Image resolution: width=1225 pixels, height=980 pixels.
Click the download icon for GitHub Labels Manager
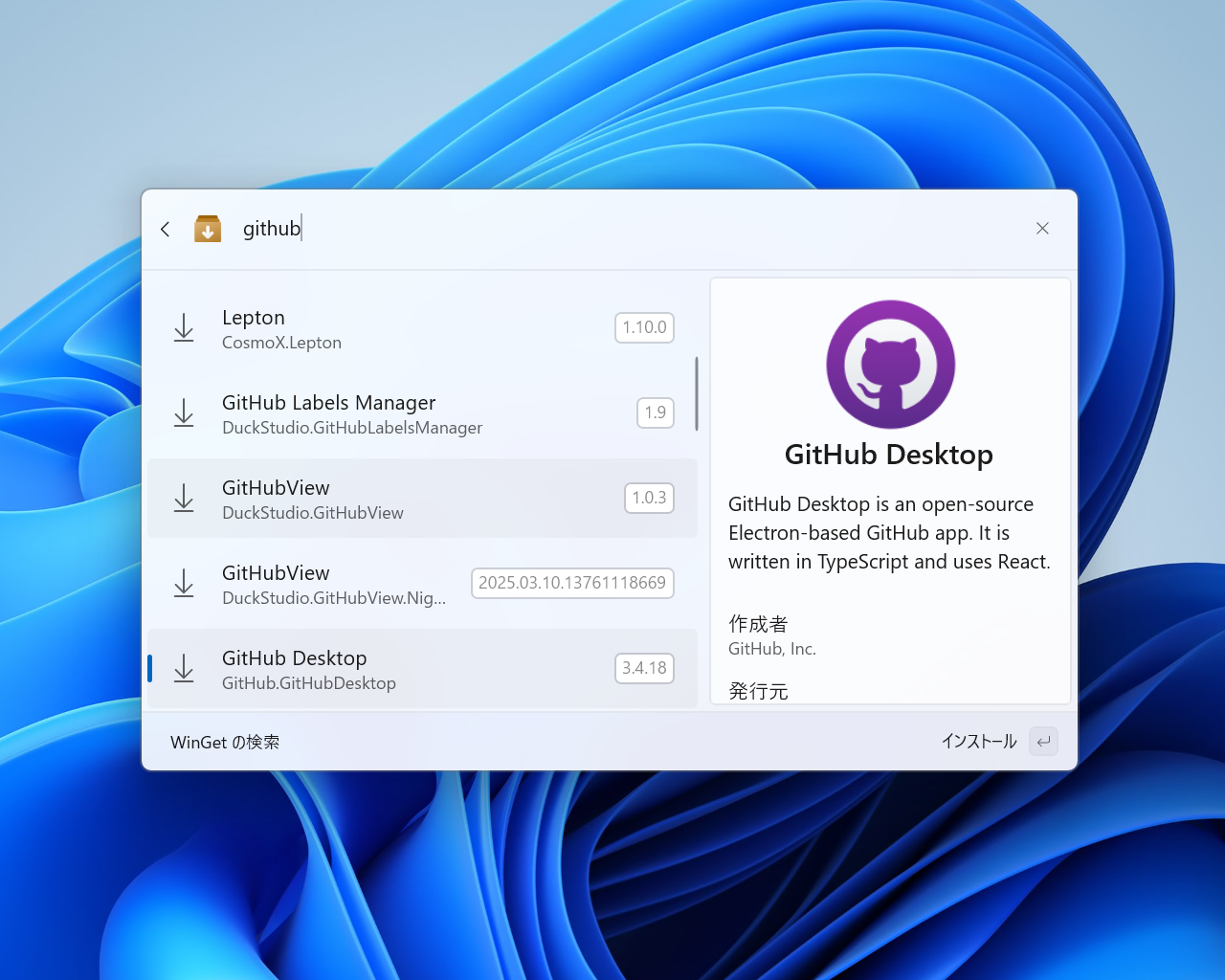(x=184, y=413)
